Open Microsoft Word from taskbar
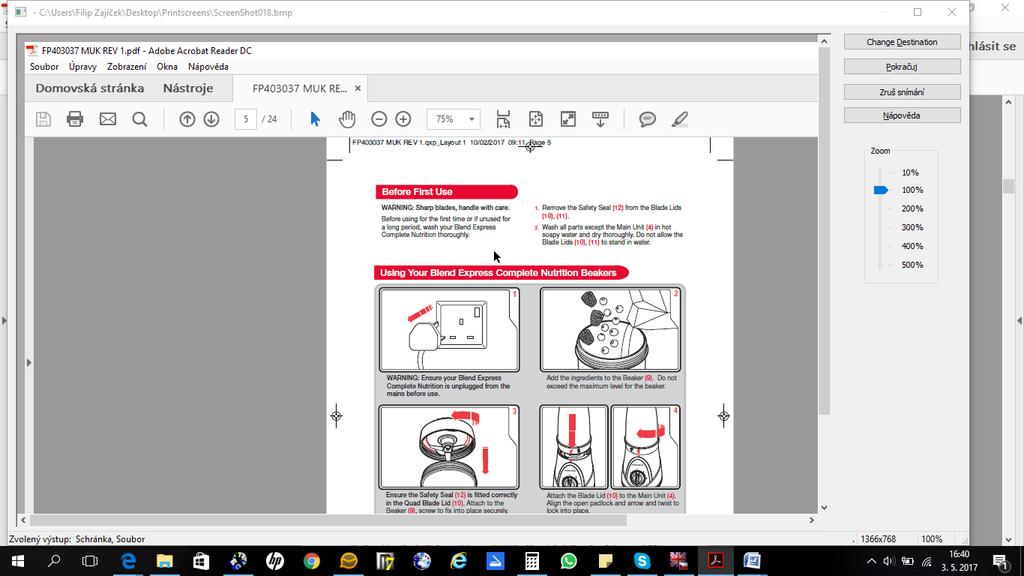Screen dimensions: 1024x576 [x=752, y=561]
